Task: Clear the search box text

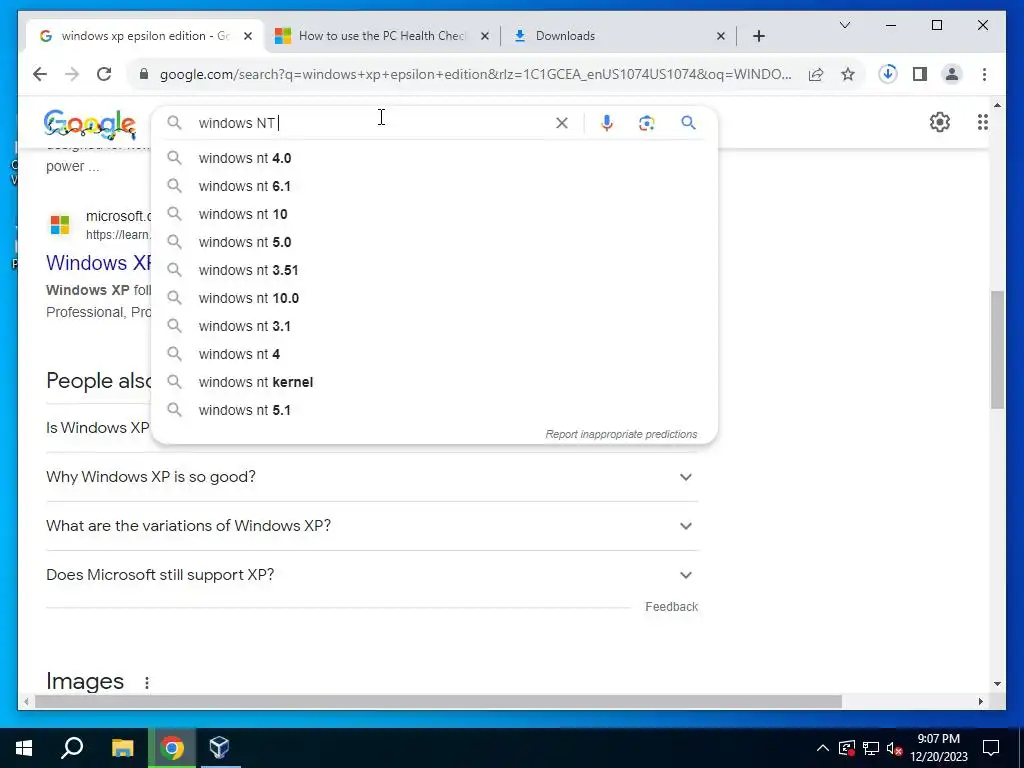Action: (x=562, y=123)
